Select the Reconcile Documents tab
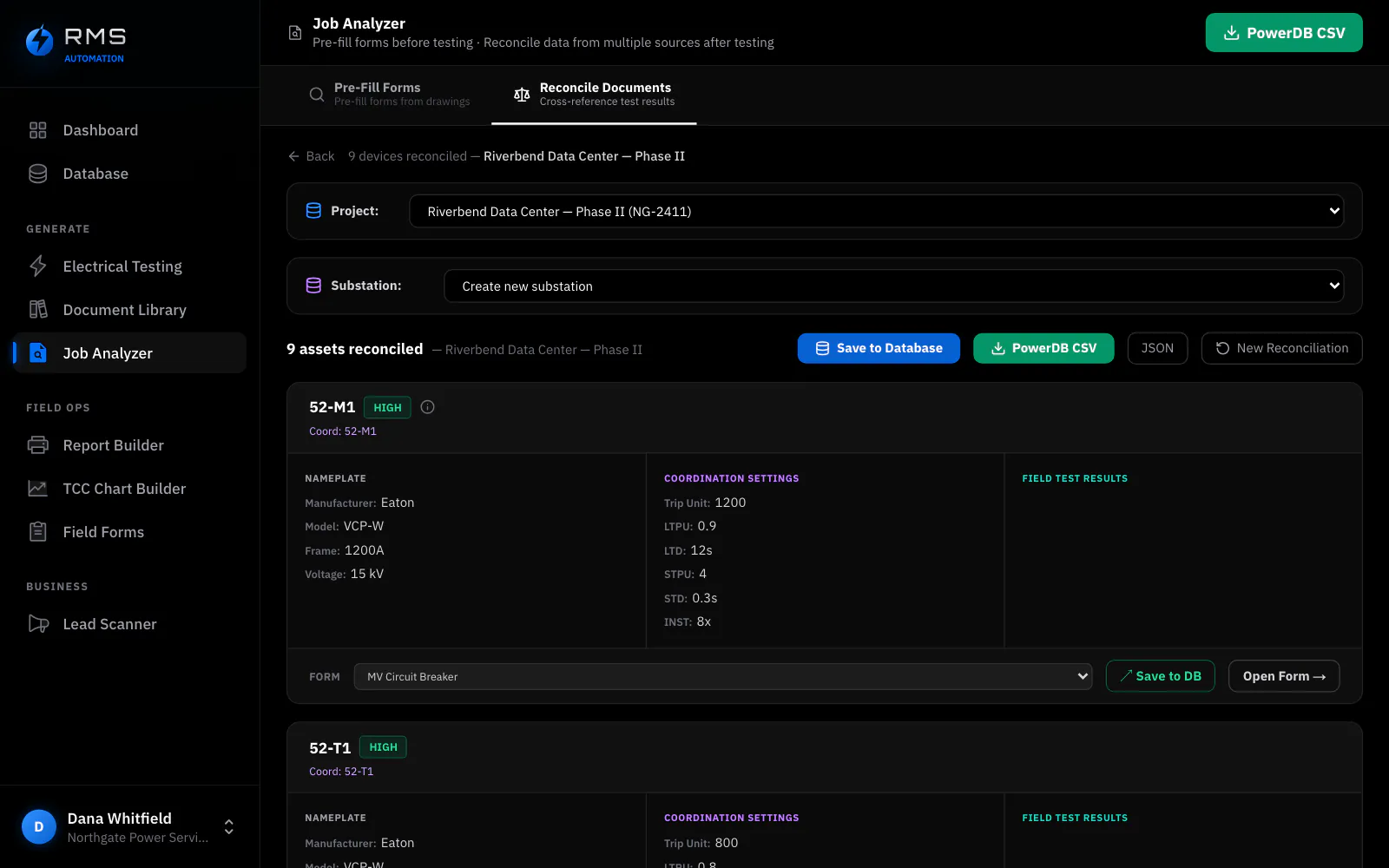The image size is (1389, 868). [594, 95]
